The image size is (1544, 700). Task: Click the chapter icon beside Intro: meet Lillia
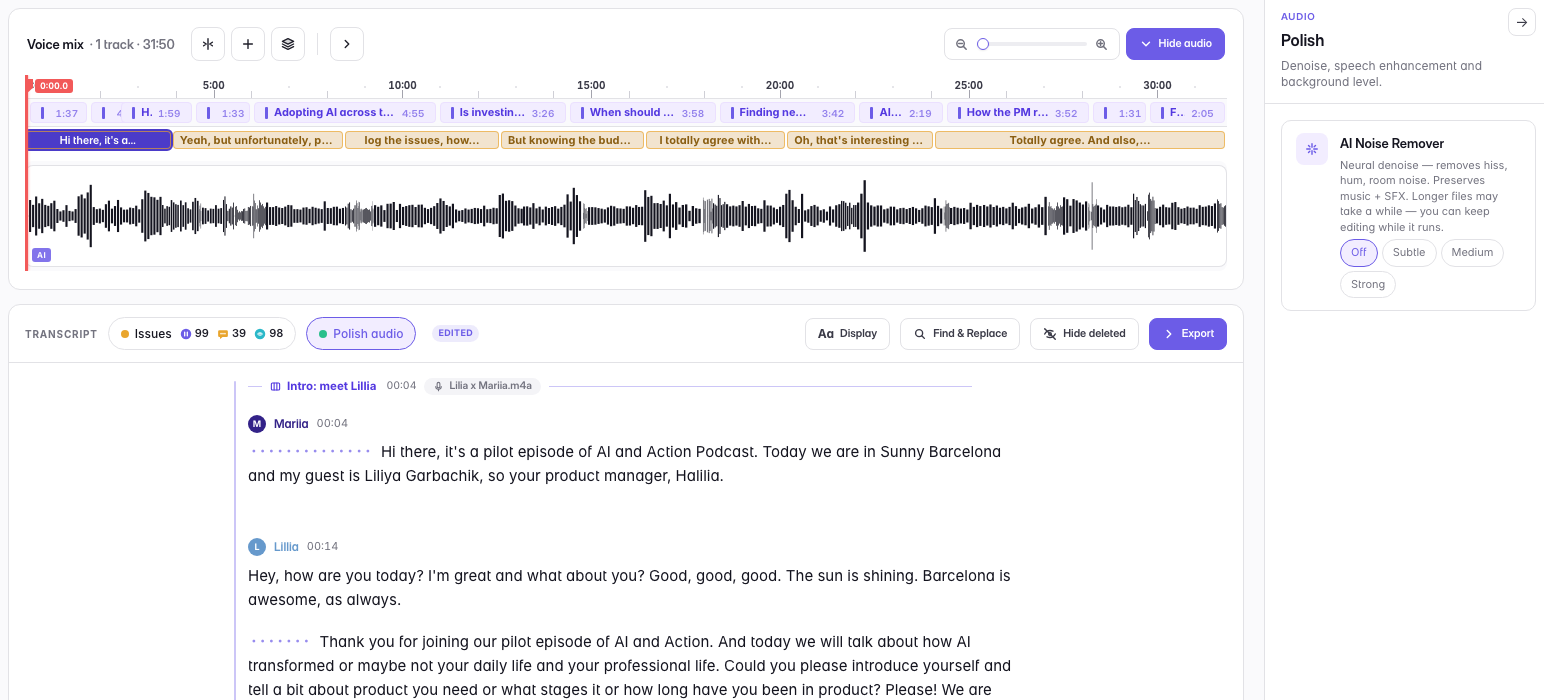(276, 386)
